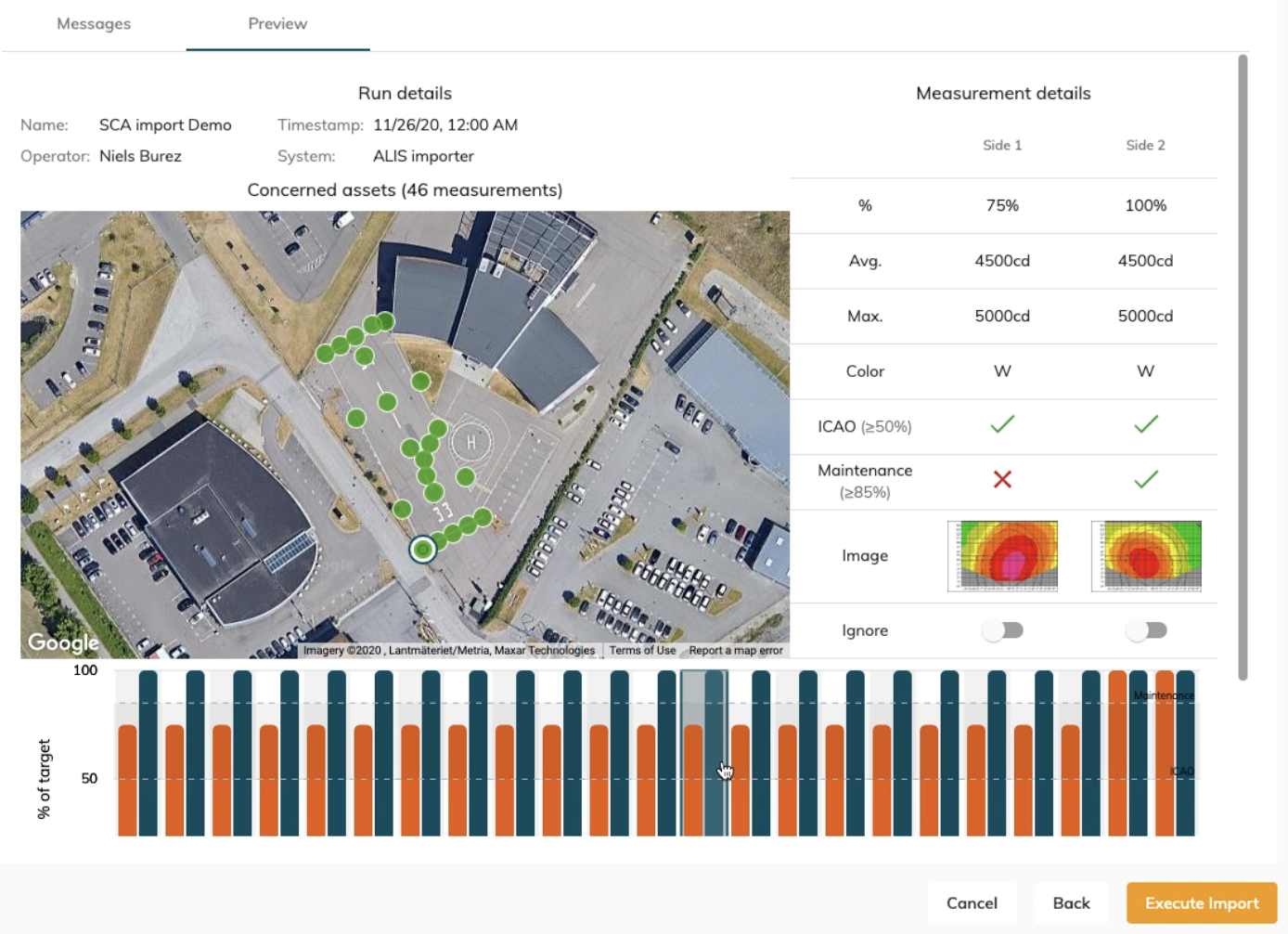Click the Execute Import button
The width and height of the screenshot is (1288, 934).
pos(1201,902)
